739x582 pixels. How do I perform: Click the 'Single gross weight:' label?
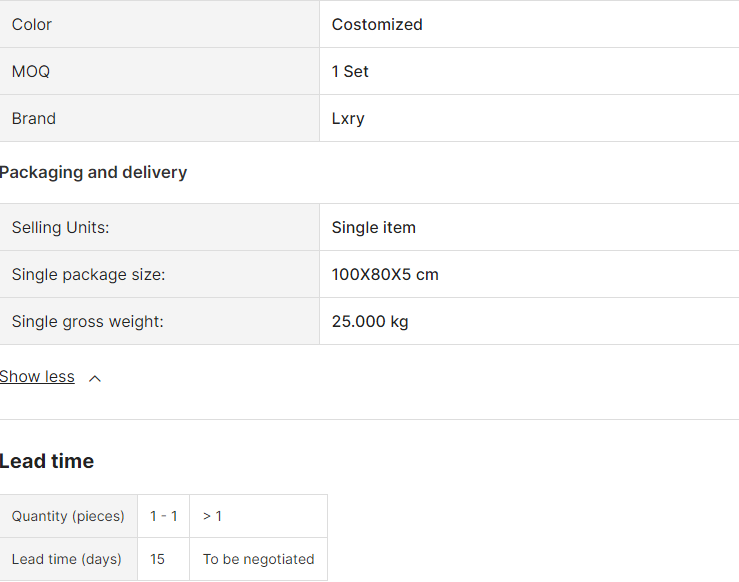[87, 321]
